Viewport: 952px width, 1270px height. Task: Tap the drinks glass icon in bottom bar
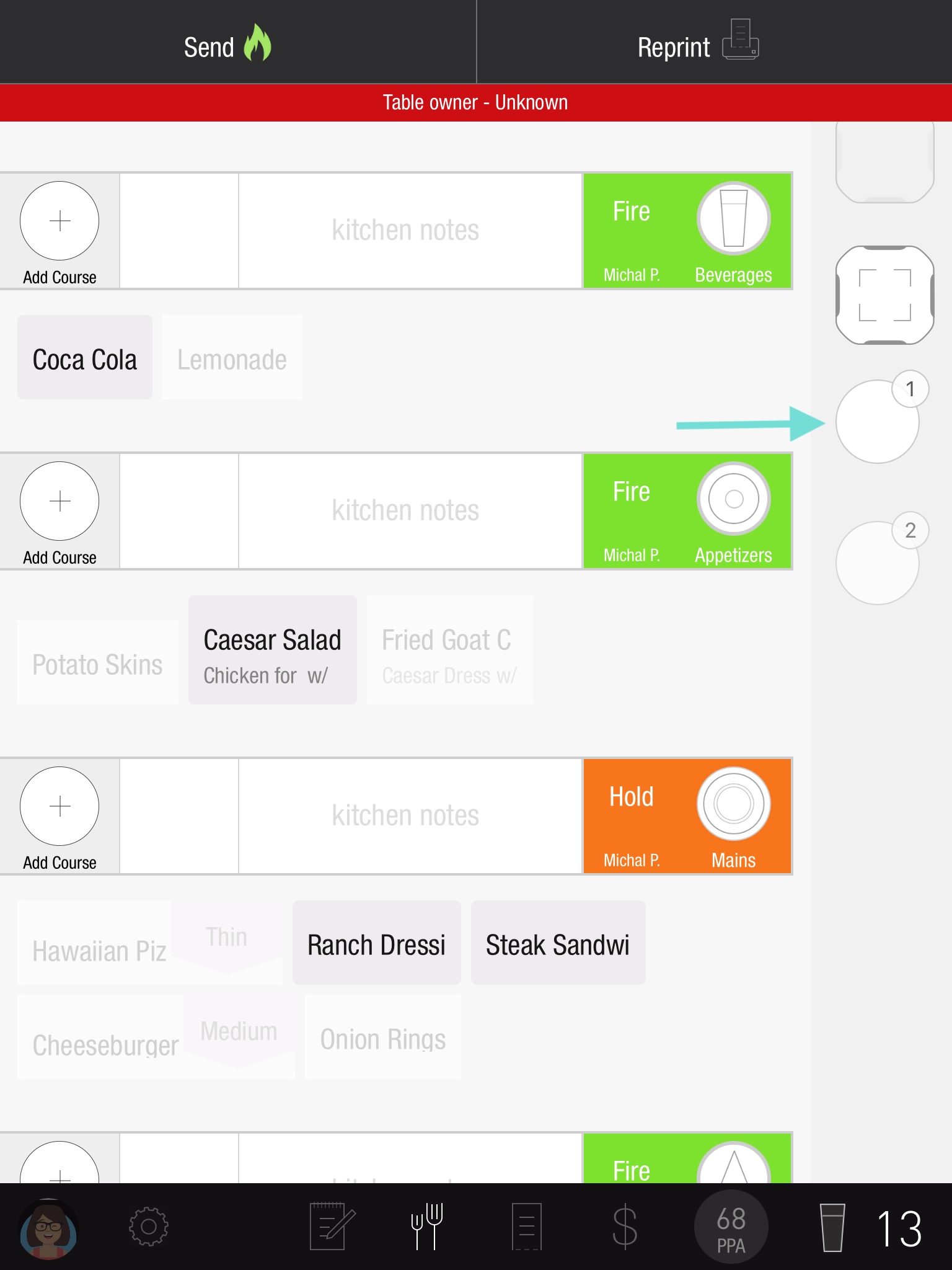(x=832, y=1227)
